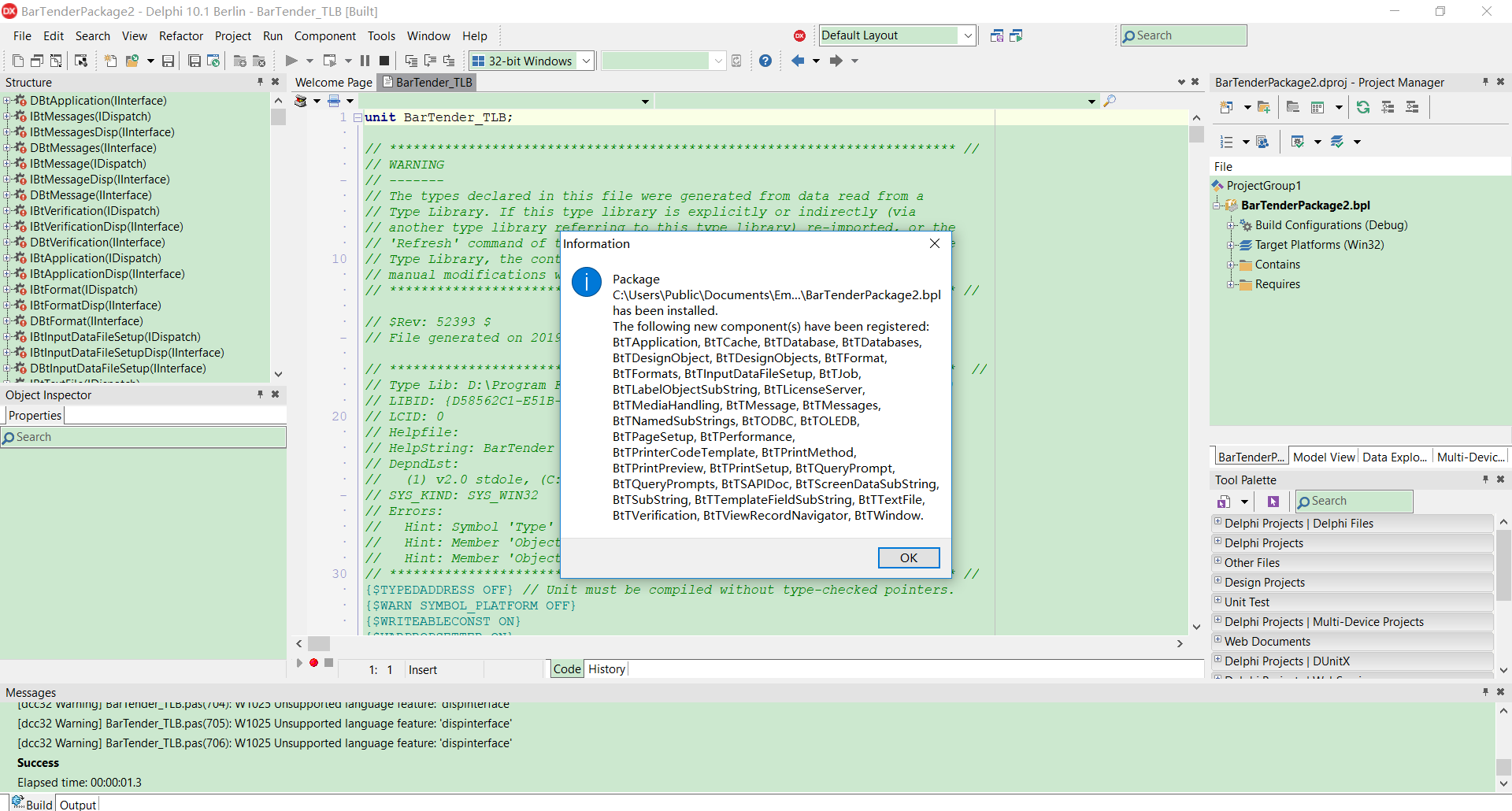Refresh the Project Manager with the refresh icon
The height and width of the screenshot is (811, 1512).
[1363, 107]
